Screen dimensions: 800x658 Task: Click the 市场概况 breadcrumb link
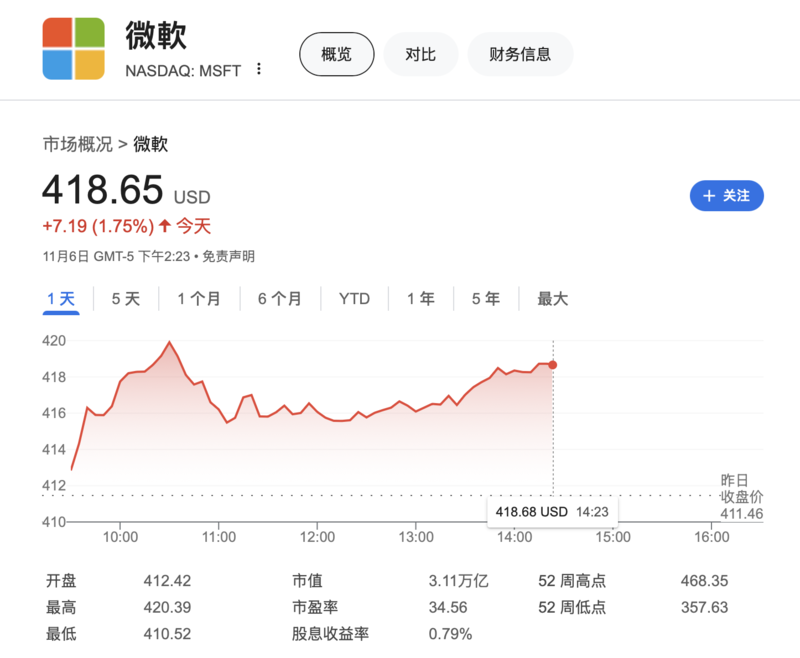click(78, 144)
